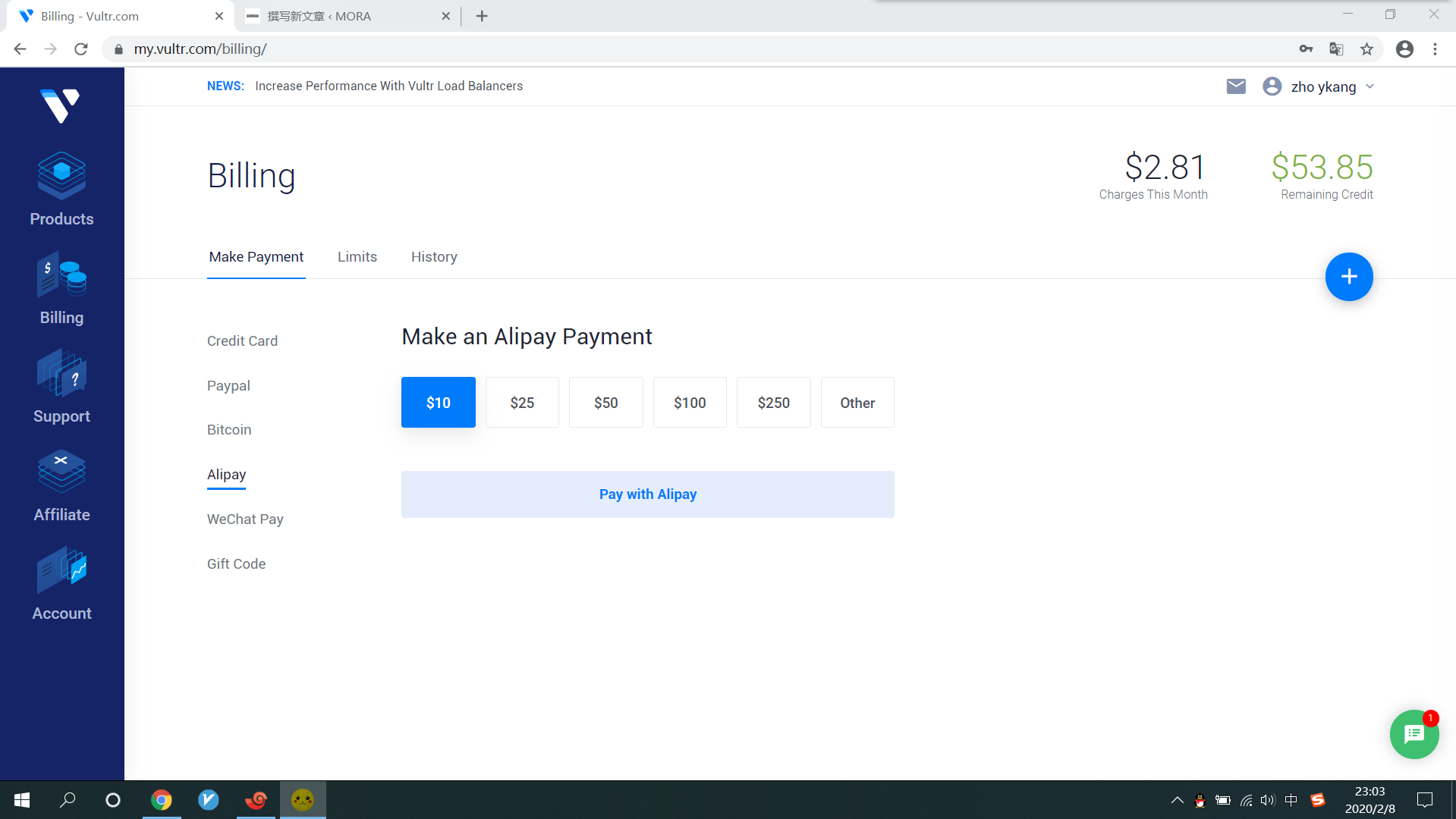
Task: Click the site lock icon in address bar
Action: pos(118,49)
